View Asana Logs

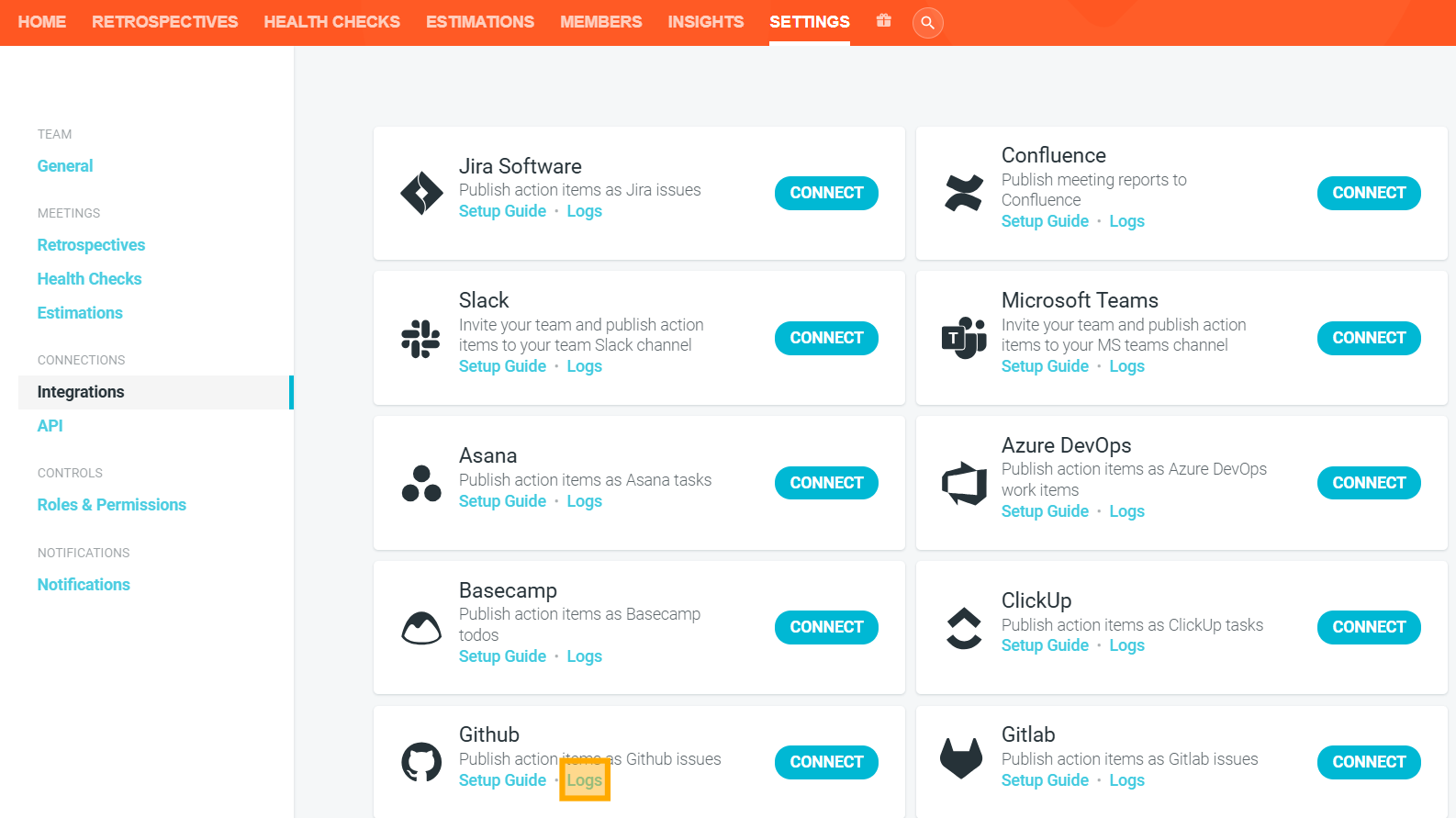click(584, 501)
